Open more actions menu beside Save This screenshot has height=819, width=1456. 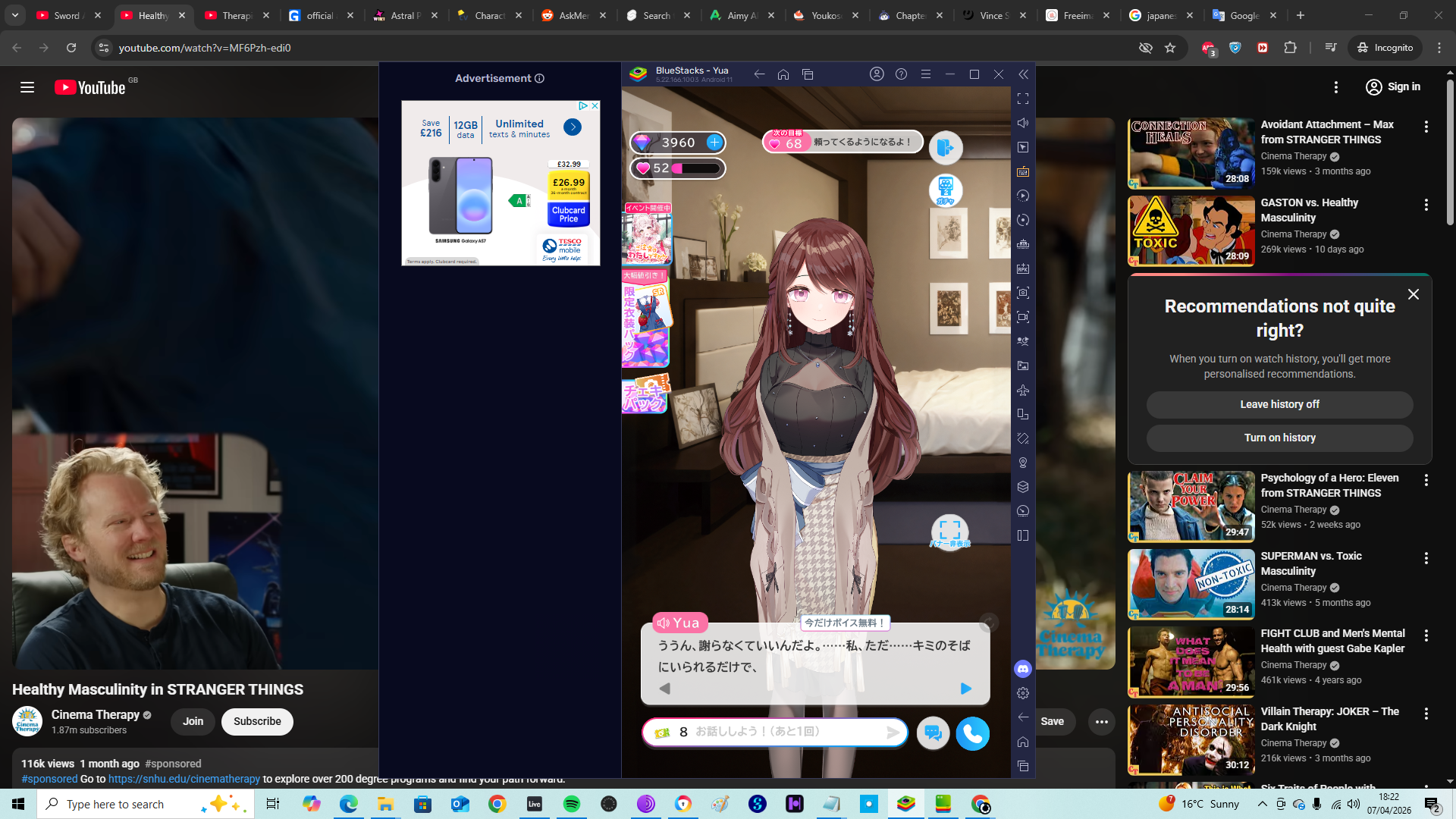tap(1102, 722)
